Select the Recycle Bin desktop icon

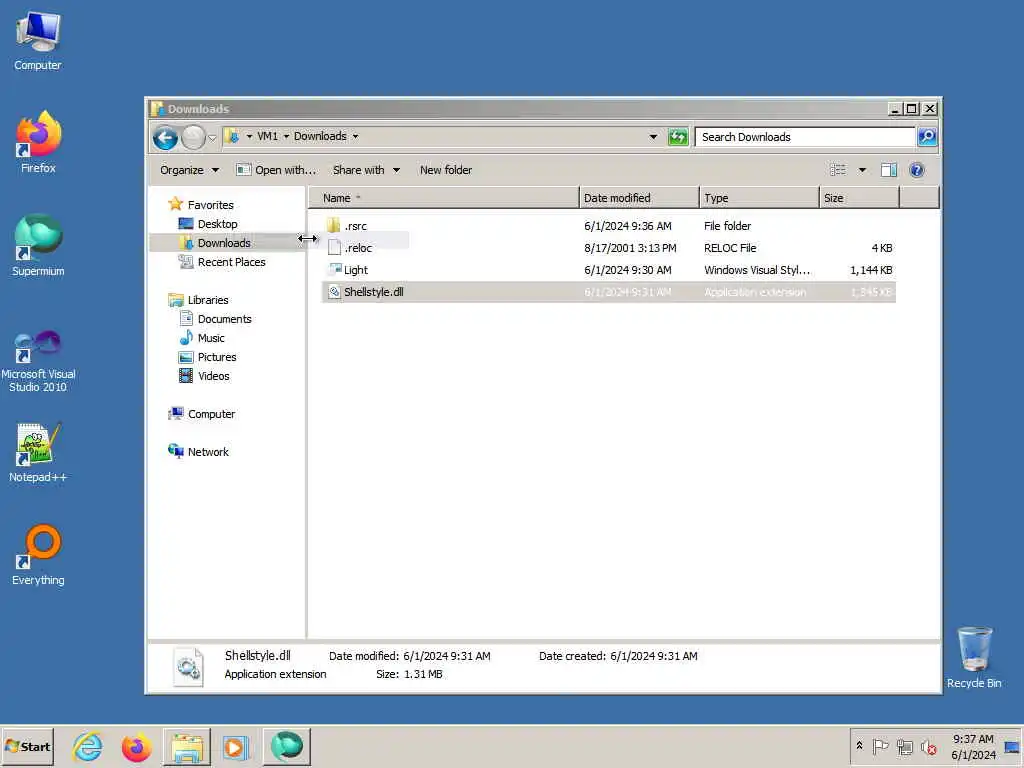tap(974, 658)
